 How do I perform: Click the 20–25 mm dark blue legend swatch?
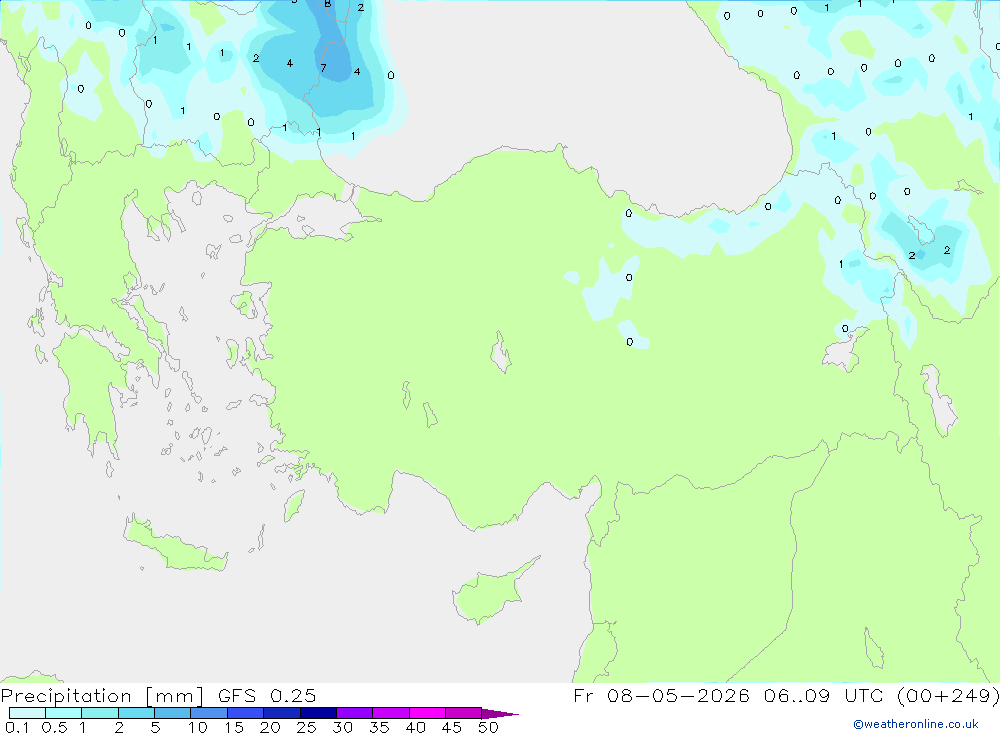click(282, 713)
